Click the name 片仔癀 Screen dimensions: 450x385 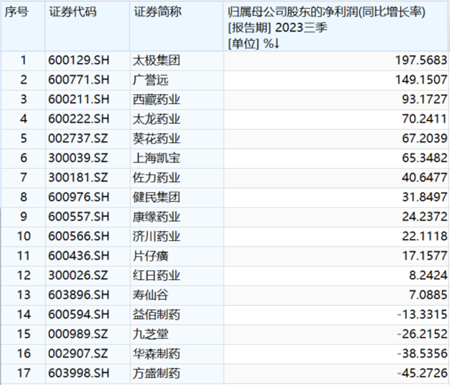coord(150,256)
